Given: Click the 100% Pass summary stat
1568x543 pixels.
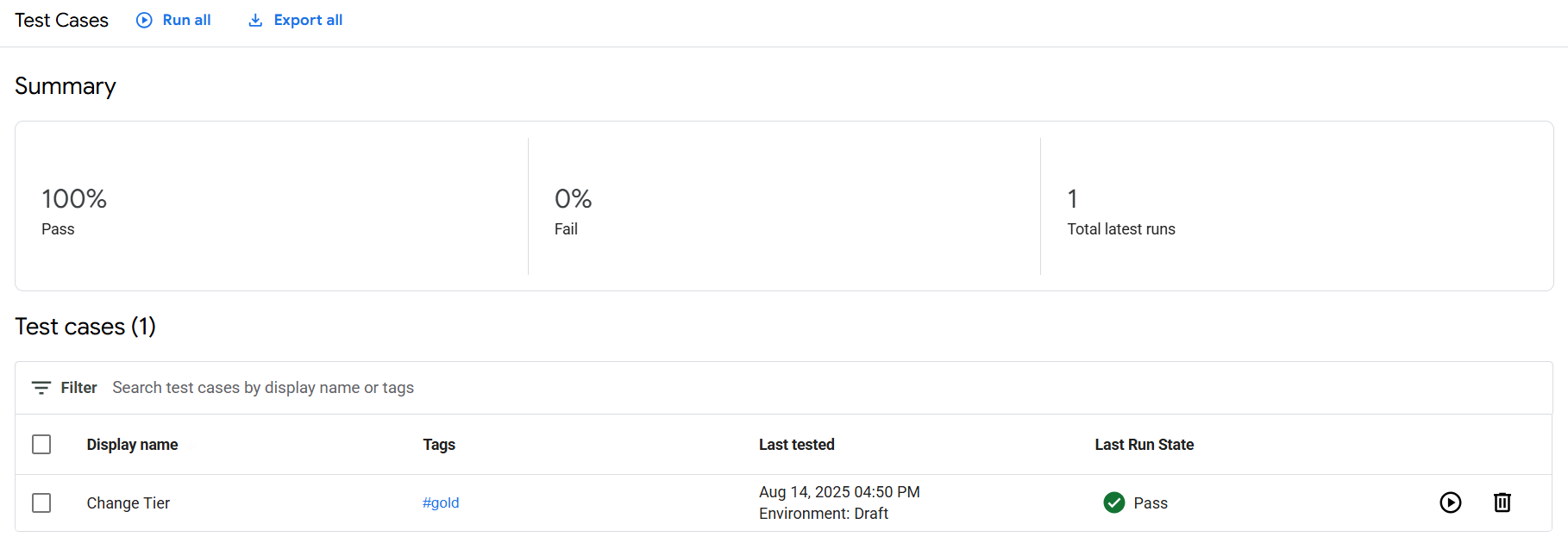Looking at the screenshot, I should click(x=74, y=211).
